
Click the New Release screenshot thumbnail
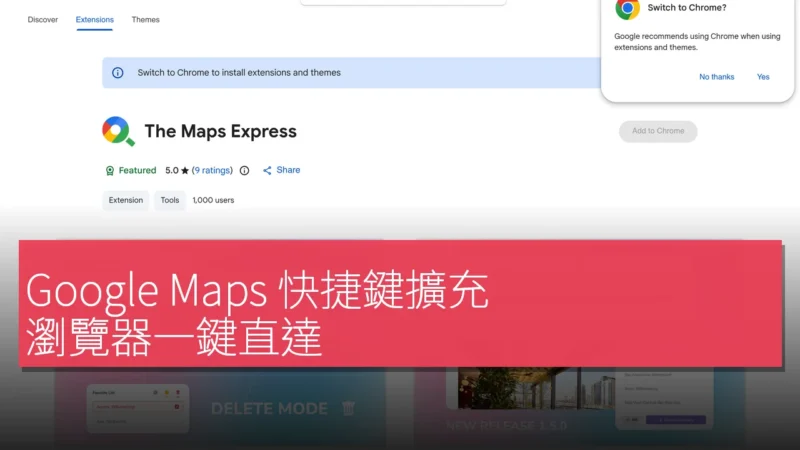click(x=580, y=409)
